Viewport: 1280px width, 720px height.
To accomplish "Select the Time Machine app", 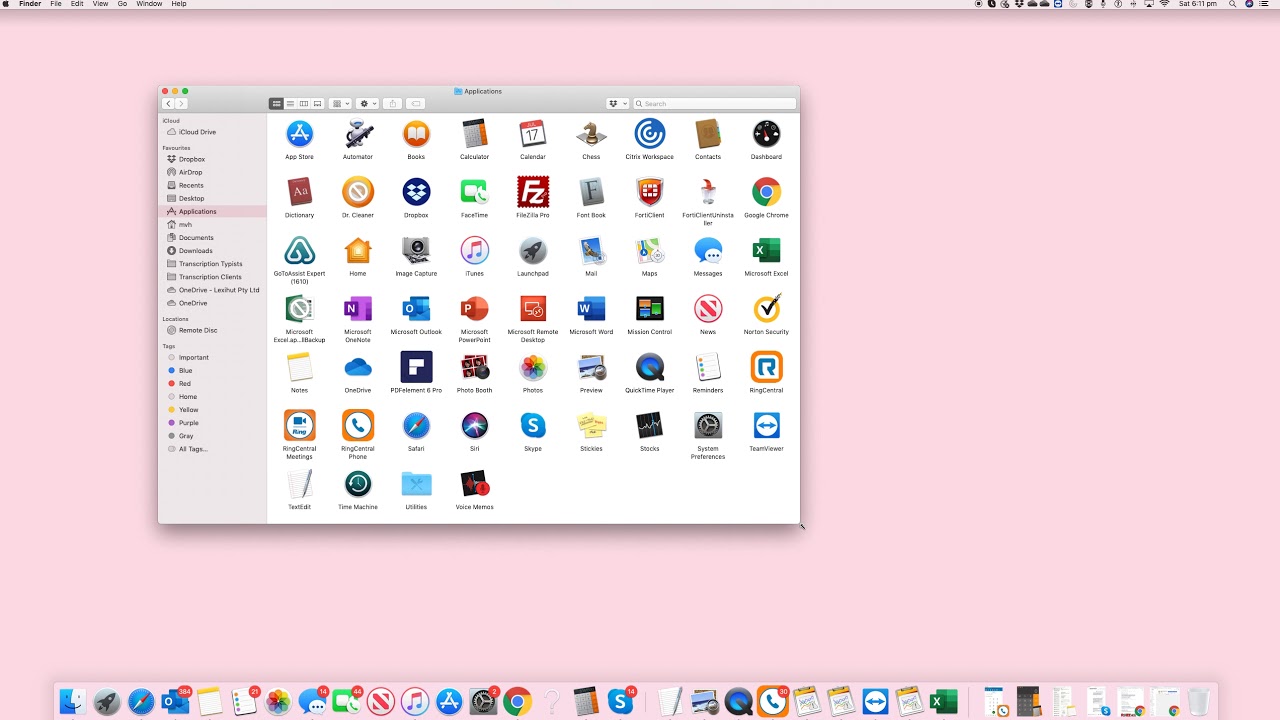I will 358,484.
